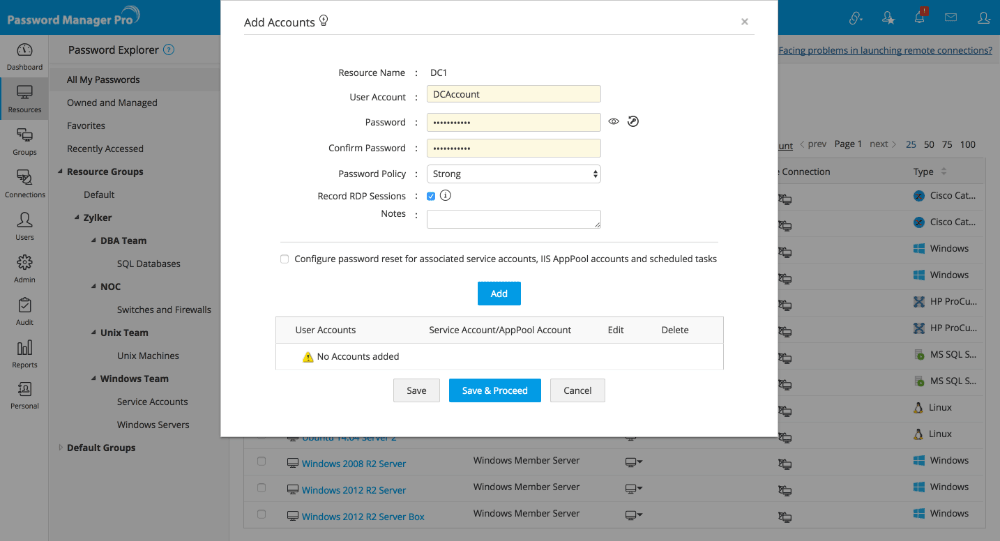Screen dimensions: 1000x541
Task: Click the Save & Proceed button
Action: 494,391
